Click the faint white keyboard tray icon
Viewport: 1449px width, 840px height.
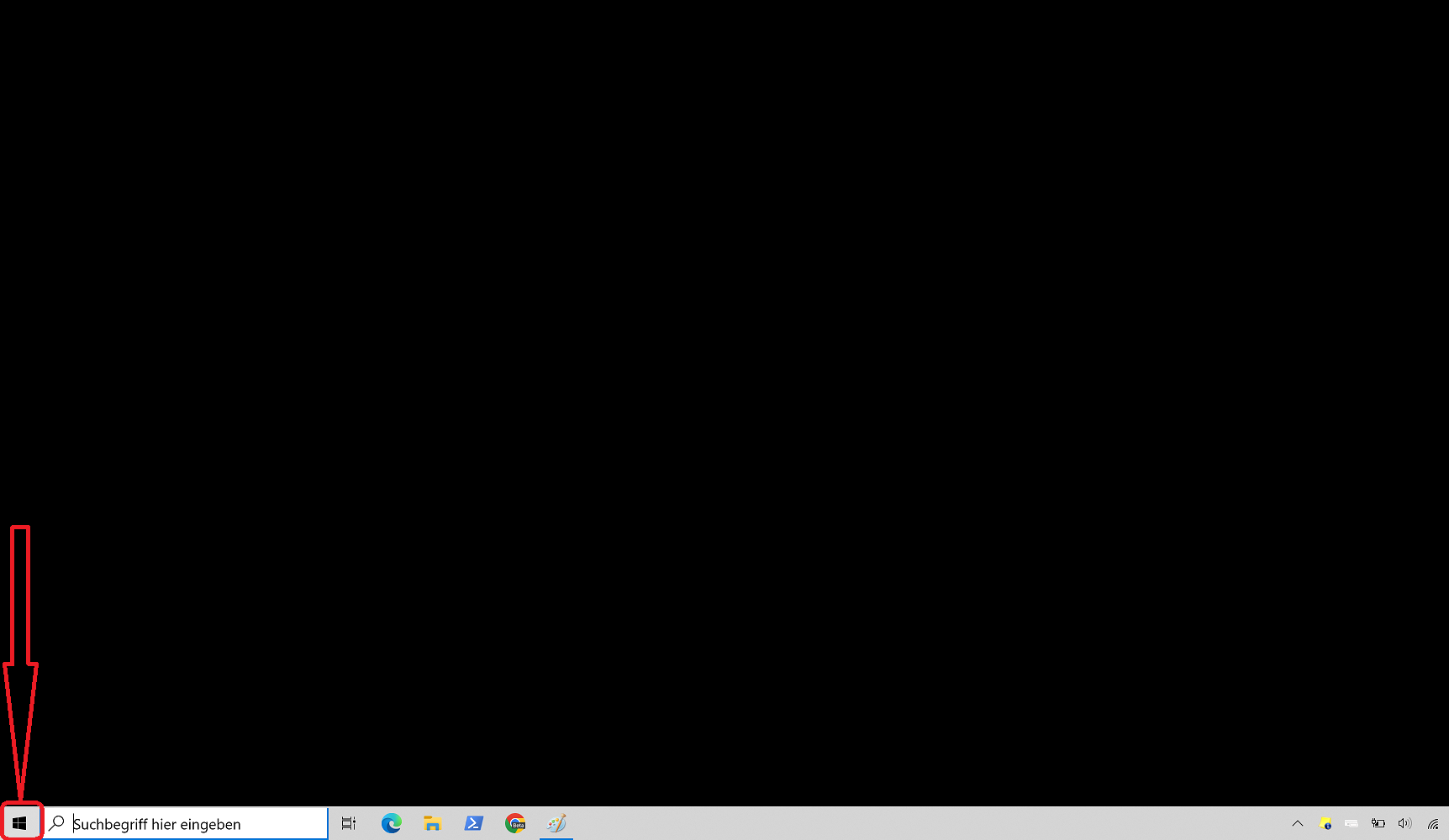(1352, 823)
